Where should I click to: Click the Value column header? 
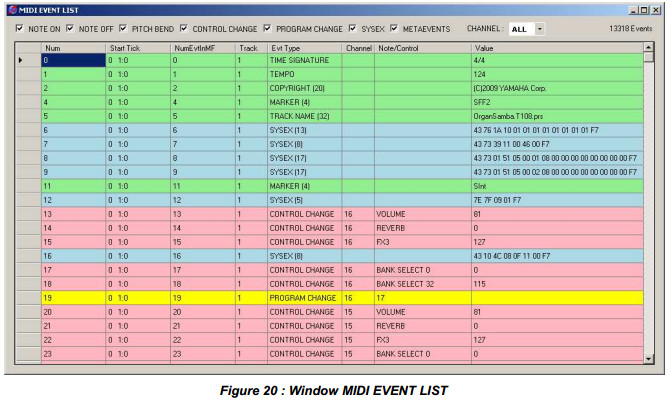555,47
